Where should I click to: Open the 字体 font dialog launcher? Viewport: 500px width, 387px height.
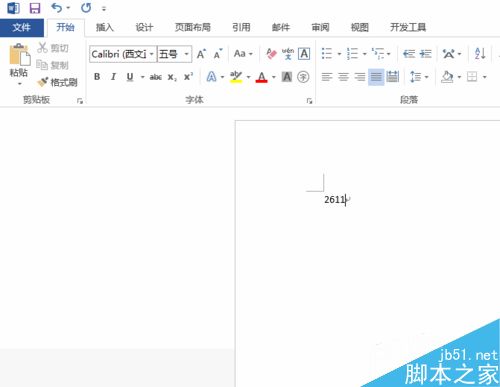click(x=309, y=101)
